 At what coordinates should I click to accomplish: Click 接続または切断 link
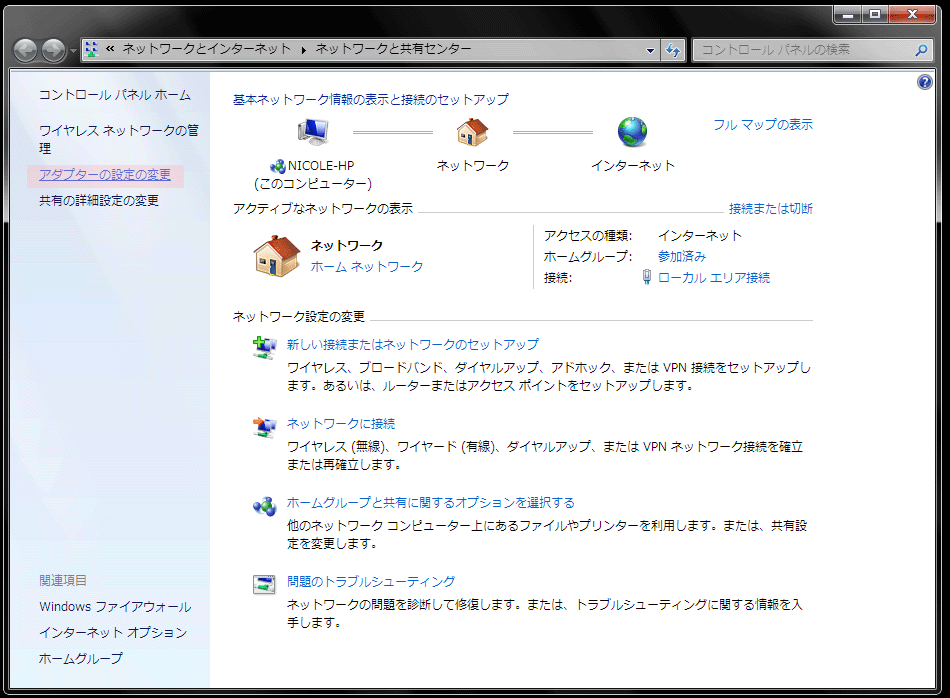click(771, 209)
